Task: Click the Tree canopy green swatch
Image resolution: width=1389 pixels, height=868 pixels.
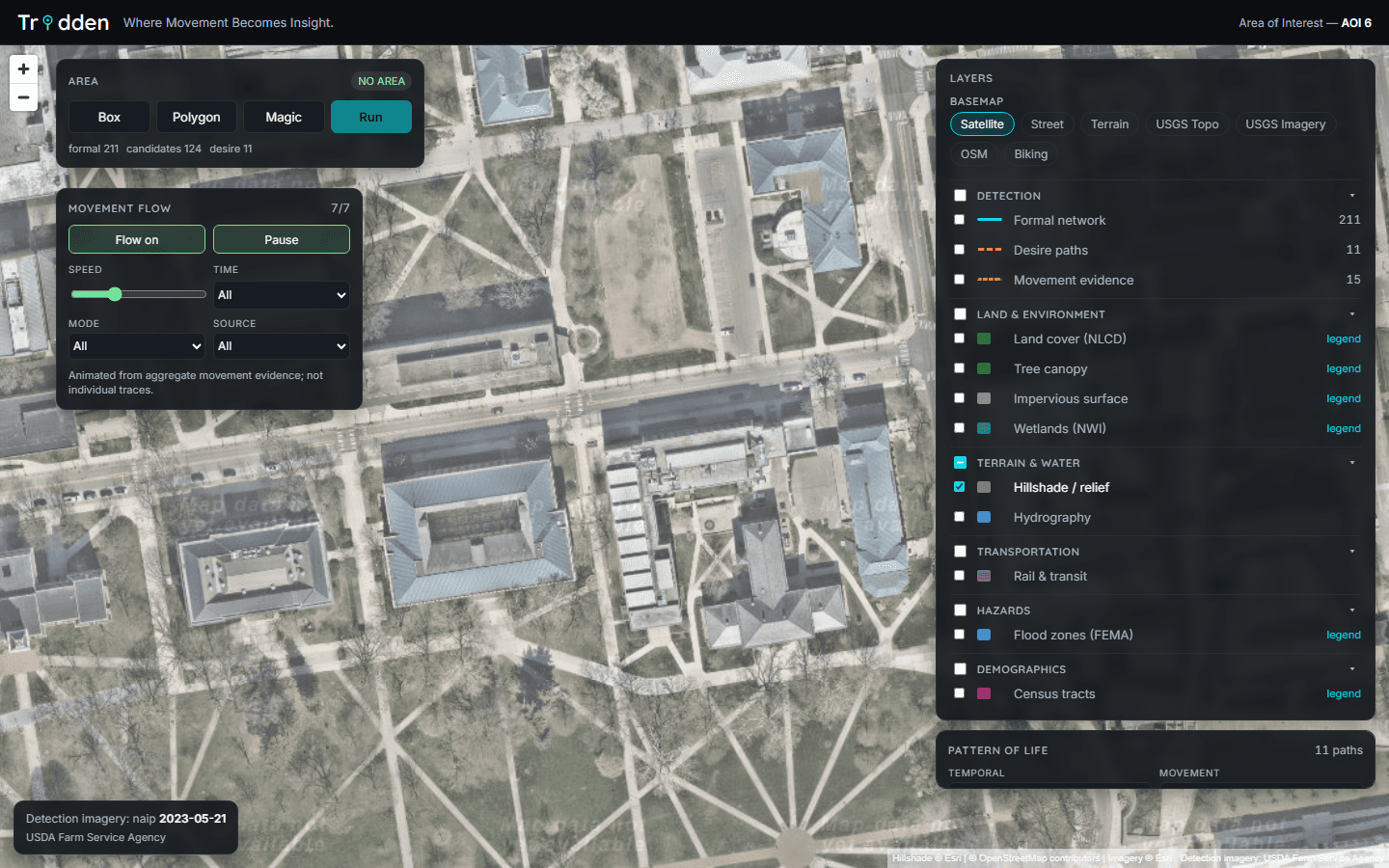Action: coord(984,368)
